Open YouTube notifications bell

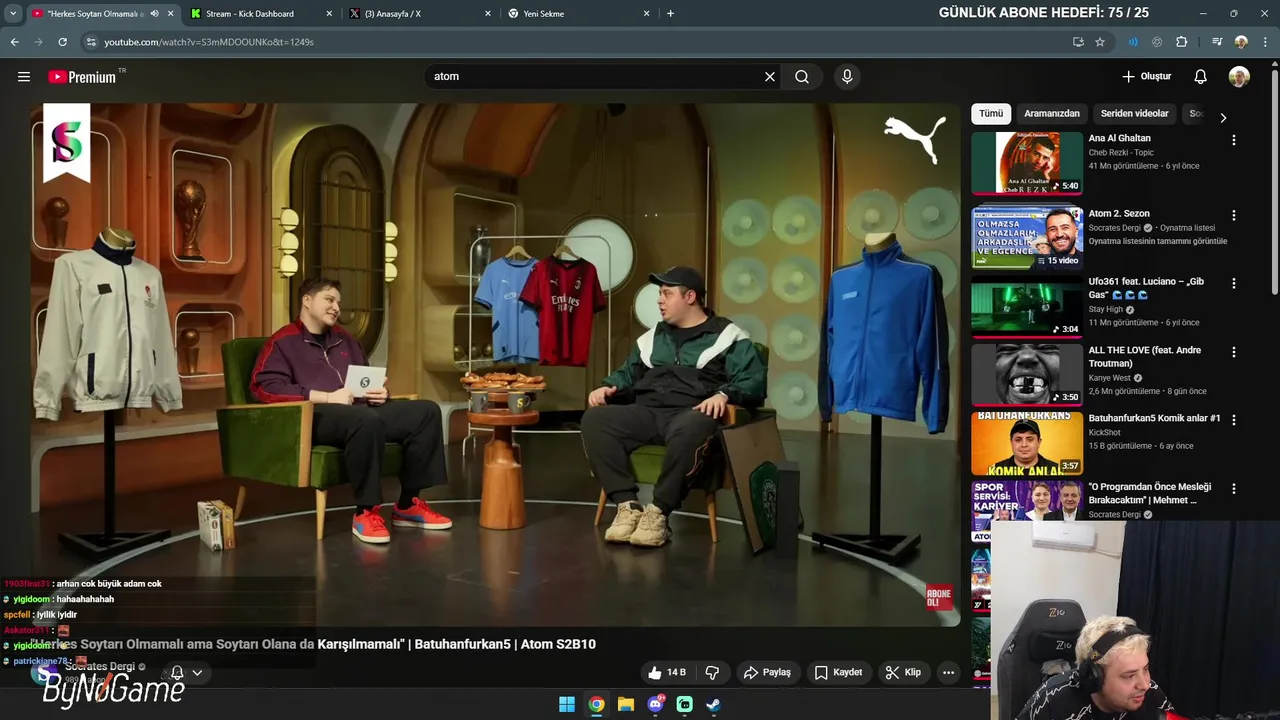click(x=1200, y=77)
